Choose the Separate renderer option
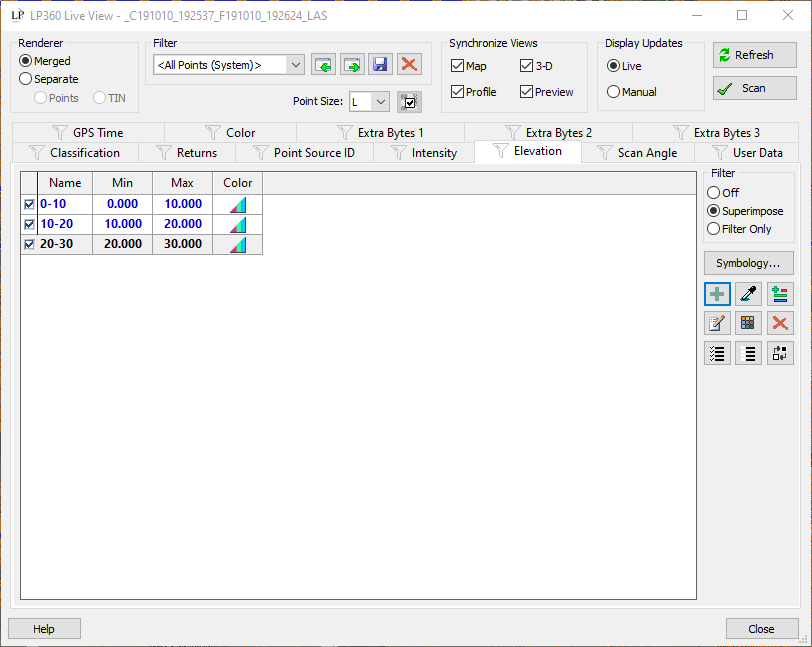Viewport: 812px width, 647px height. [26, 79]
